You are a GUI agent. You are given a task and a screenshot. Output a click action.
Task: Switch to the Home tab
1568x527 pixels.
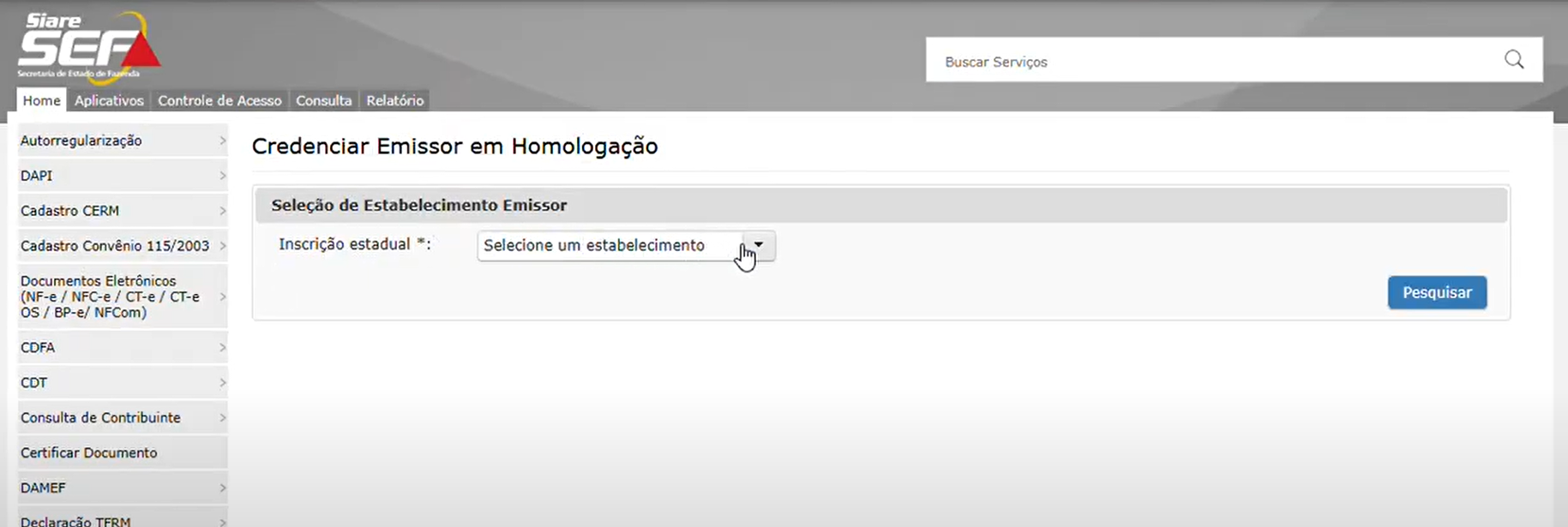[41, 100]
